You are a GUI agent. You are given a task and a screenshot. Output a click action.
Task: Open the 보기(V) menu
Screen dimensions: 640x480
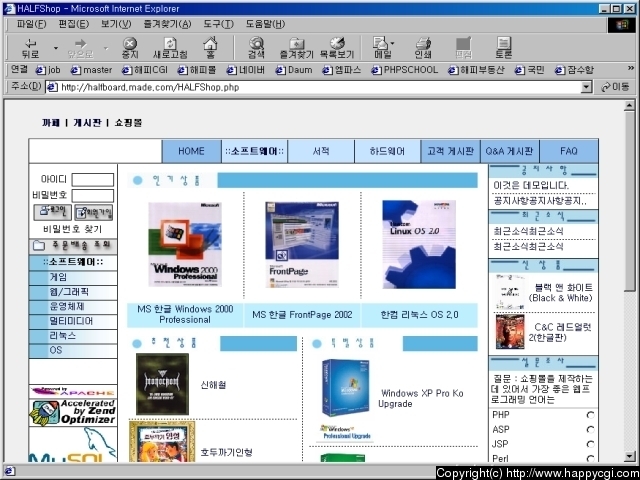tap(116, 24)
